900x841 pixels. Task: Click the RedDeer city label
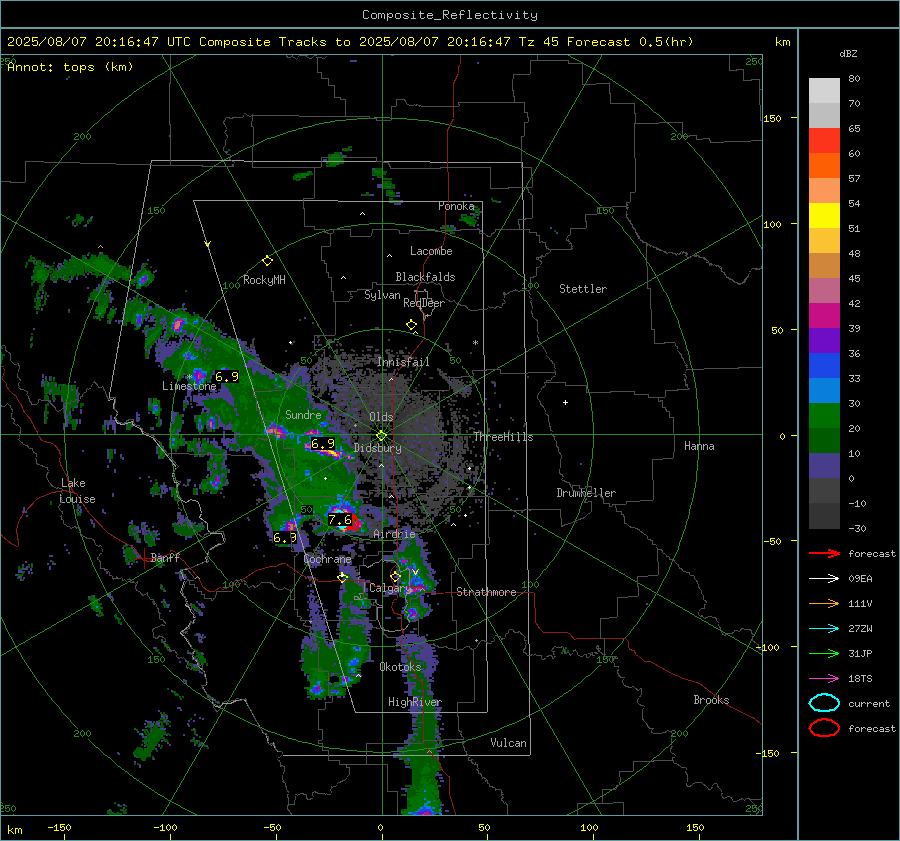[424, 303]
